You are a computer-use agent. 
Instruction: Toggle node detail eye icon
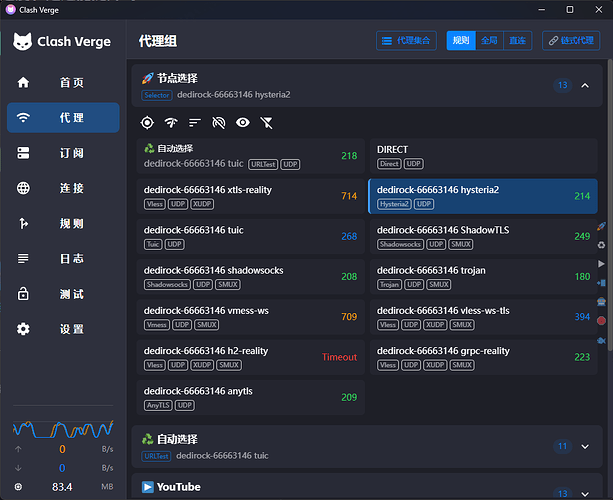coord(243,123)
